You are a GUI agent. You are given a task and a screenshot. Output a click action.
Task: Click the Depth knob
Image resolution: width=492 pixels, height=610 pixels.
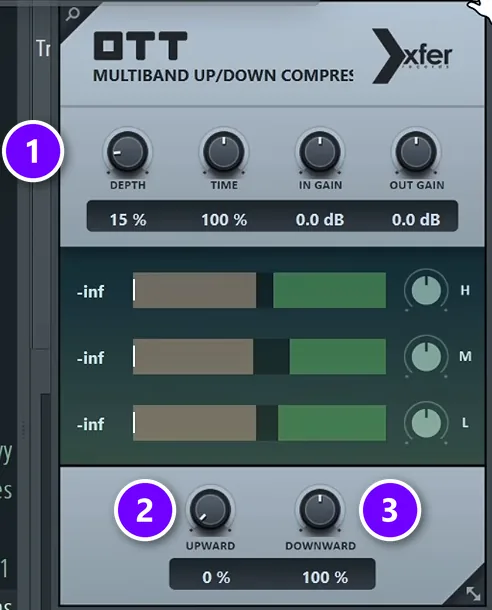point(127,152)
